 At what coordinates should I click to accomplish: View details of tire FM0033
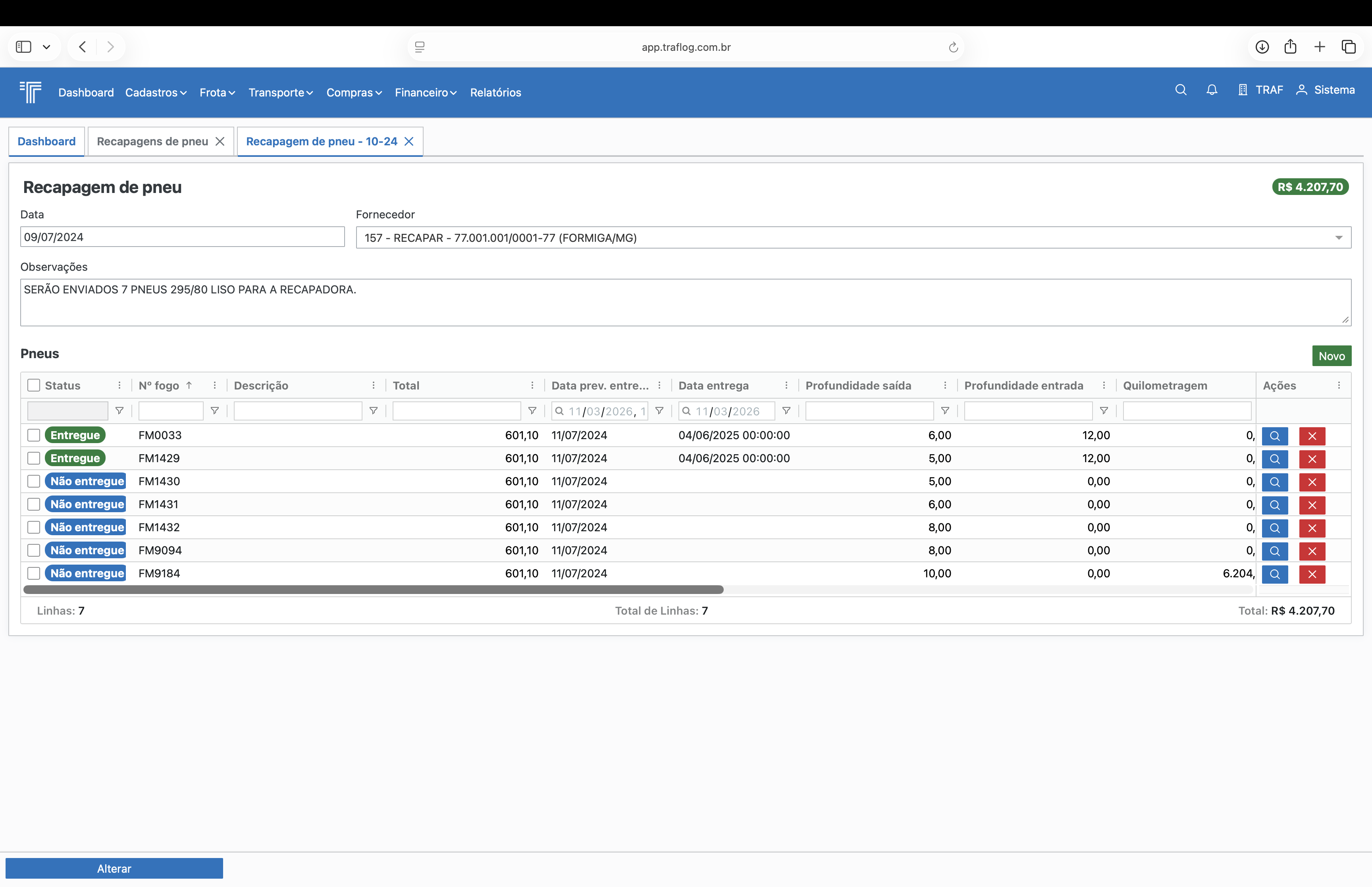coord(1275,436)
